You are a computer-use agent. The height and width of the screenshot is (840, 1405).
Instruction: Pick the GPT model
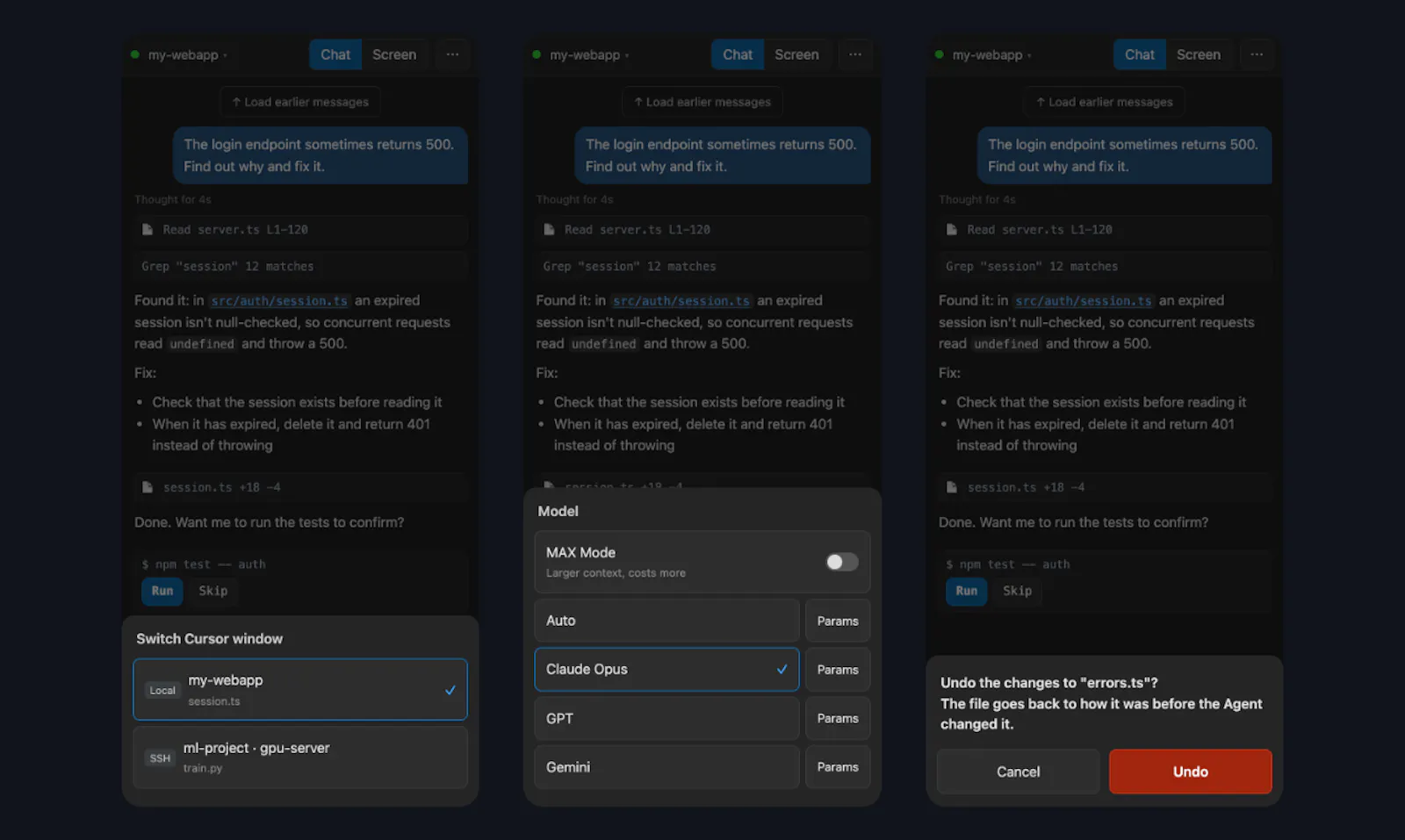click(666, 718)
